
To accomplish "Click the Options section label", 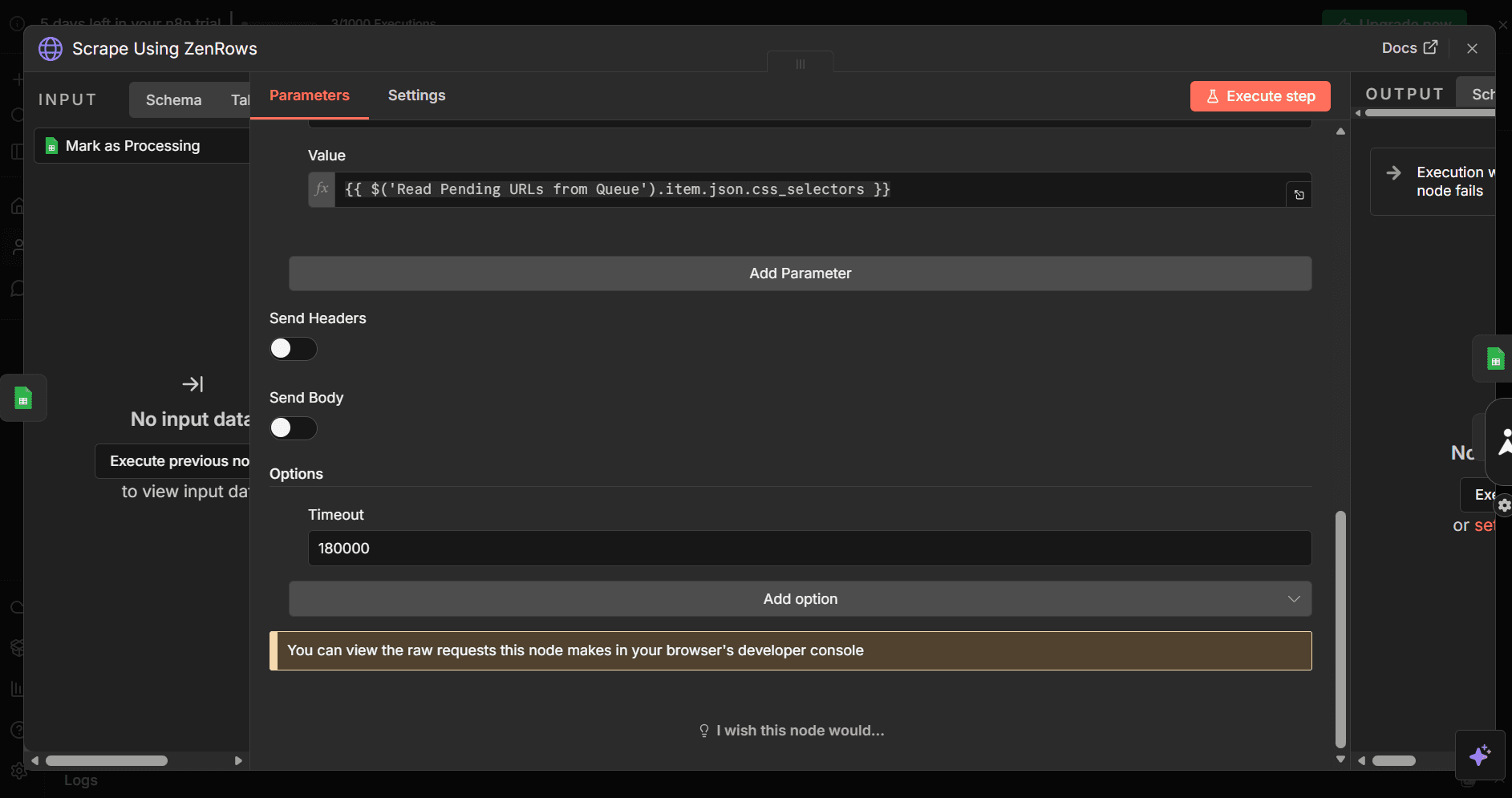I will 296,474.
